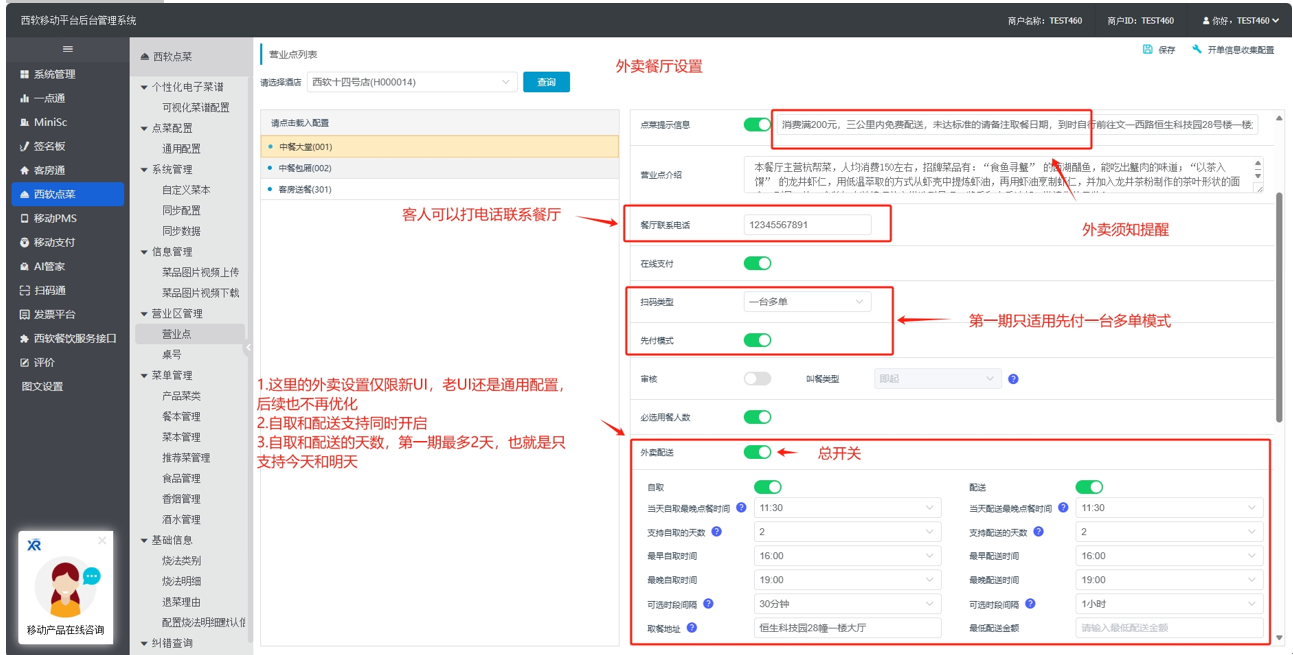Click help icon beside 支持自取的天数
The width and height of the screenshot is (1293, 655).
tap(717, 532)
